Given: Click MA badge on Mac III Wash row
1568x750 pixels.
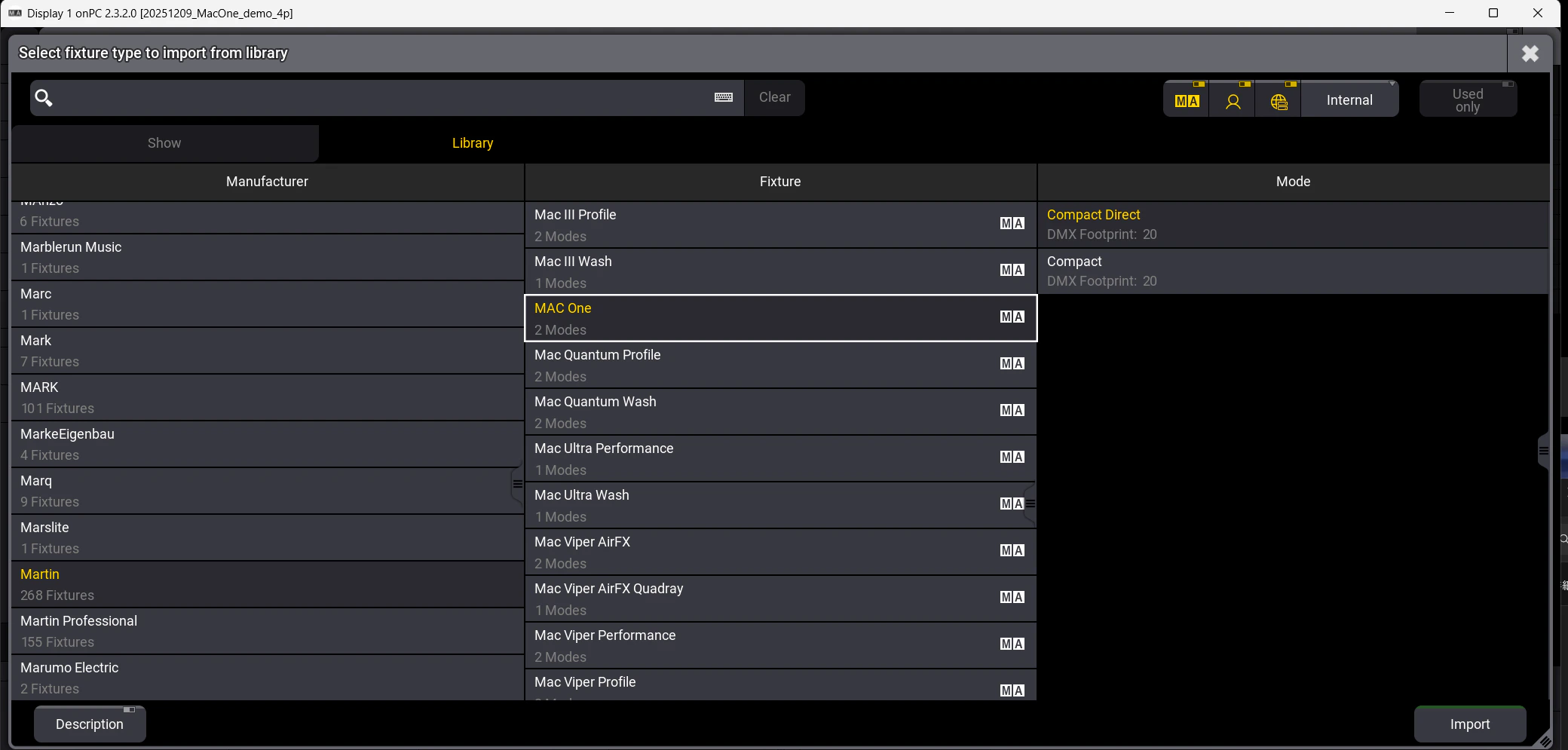Looking at the screenshot, I should [1012, 270].
